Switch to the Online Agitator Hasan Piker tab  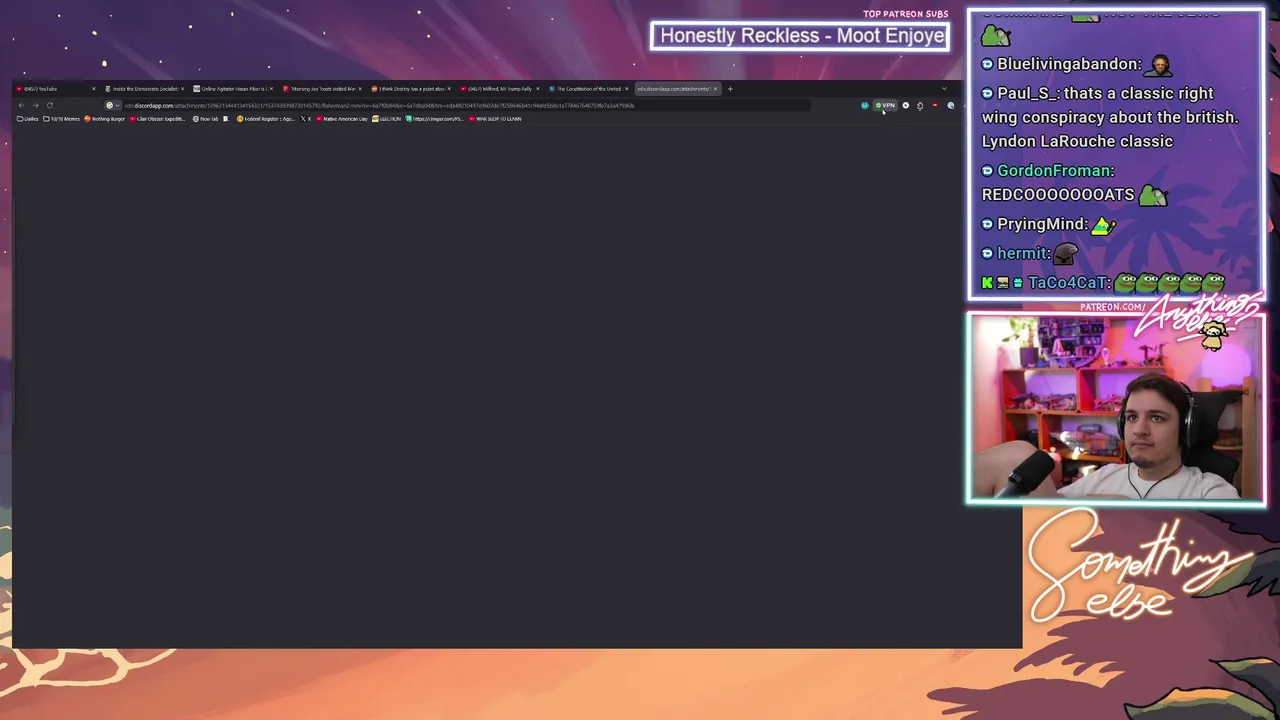point(233,89)
